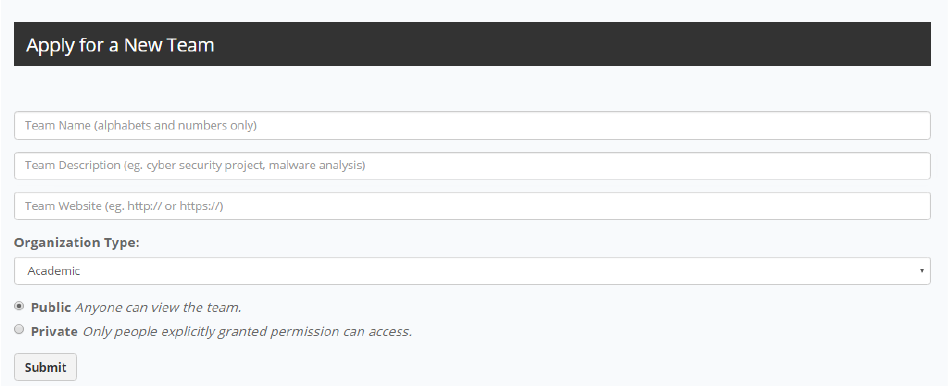Click the small arrow of Academic select
Viewport: 948px width, 387px height.
tap(921, 271)
